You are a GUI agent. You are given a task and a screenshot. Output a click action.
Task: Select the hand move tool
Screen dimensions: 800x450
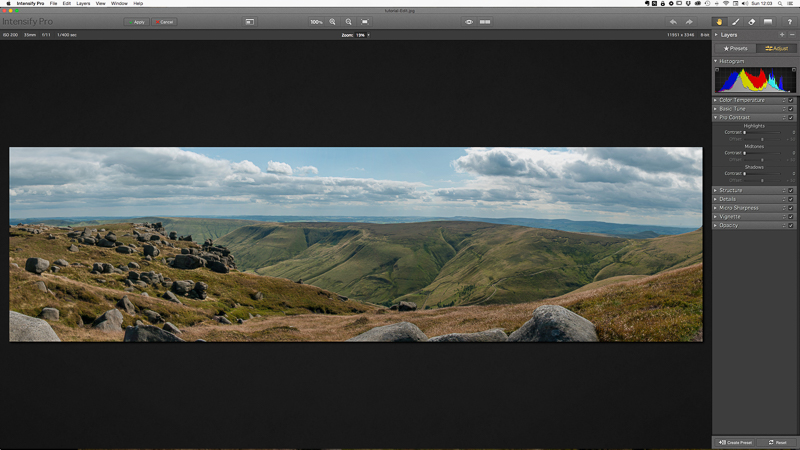pos(718,21)
